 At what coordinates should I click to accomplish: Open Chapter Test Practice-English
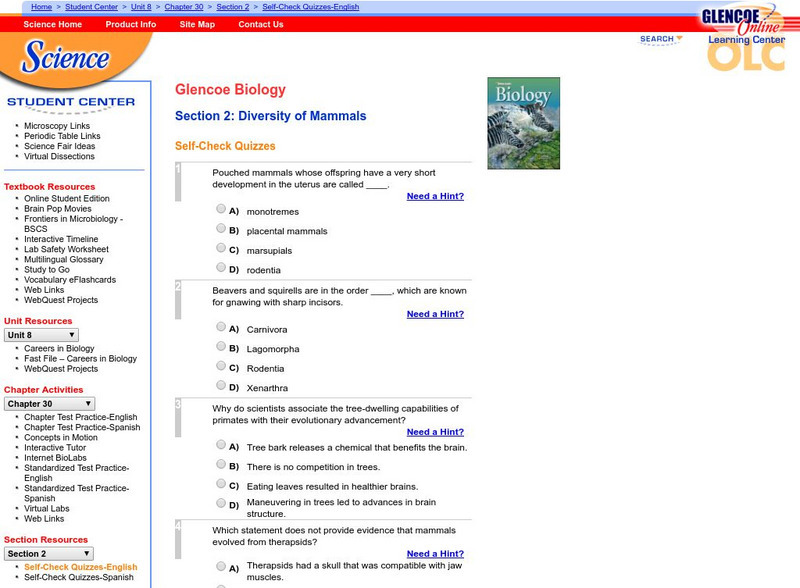click(81, 417)
